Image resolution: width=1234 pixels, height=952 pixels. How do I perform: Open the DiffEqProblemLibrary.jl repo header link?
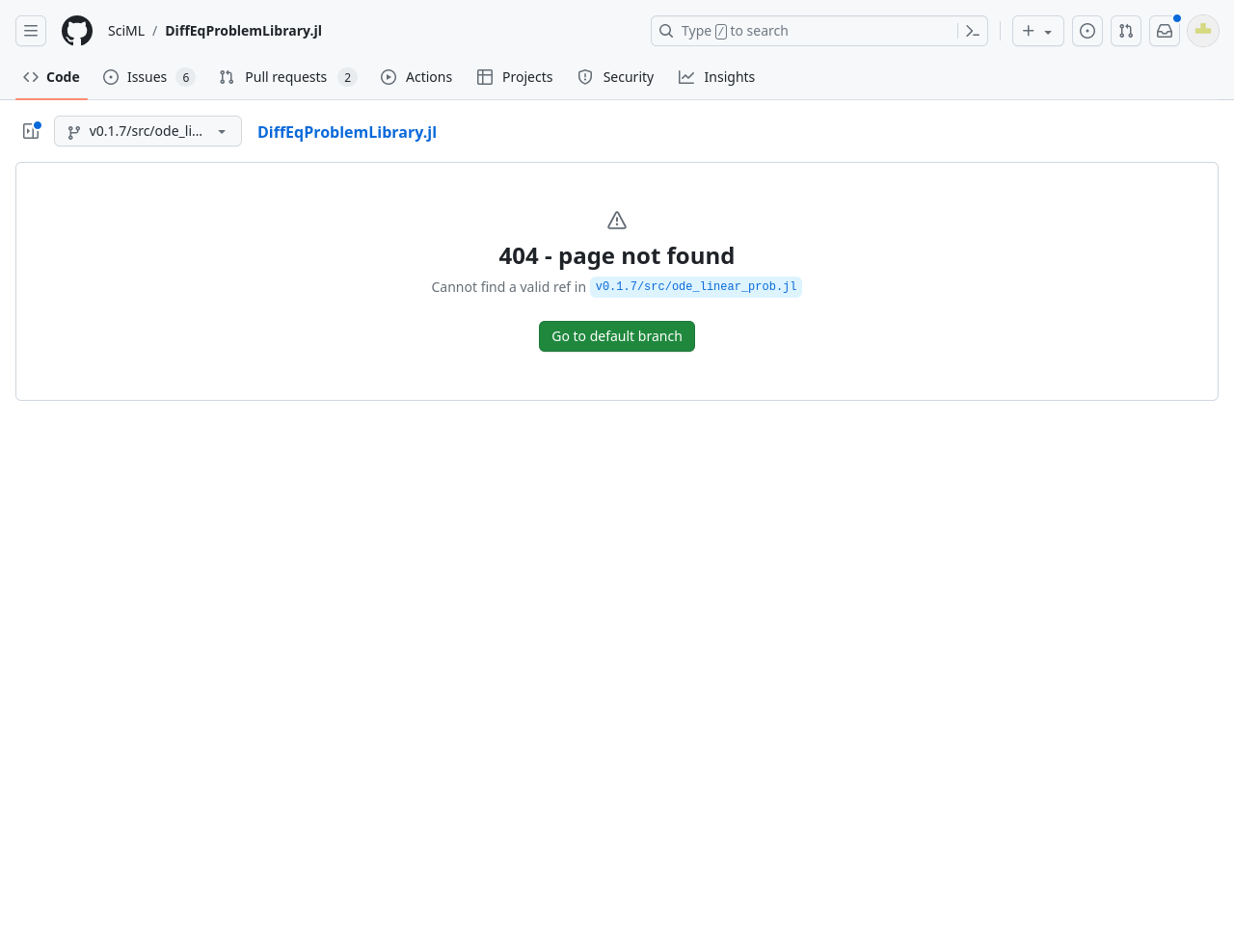coord(244,31)
